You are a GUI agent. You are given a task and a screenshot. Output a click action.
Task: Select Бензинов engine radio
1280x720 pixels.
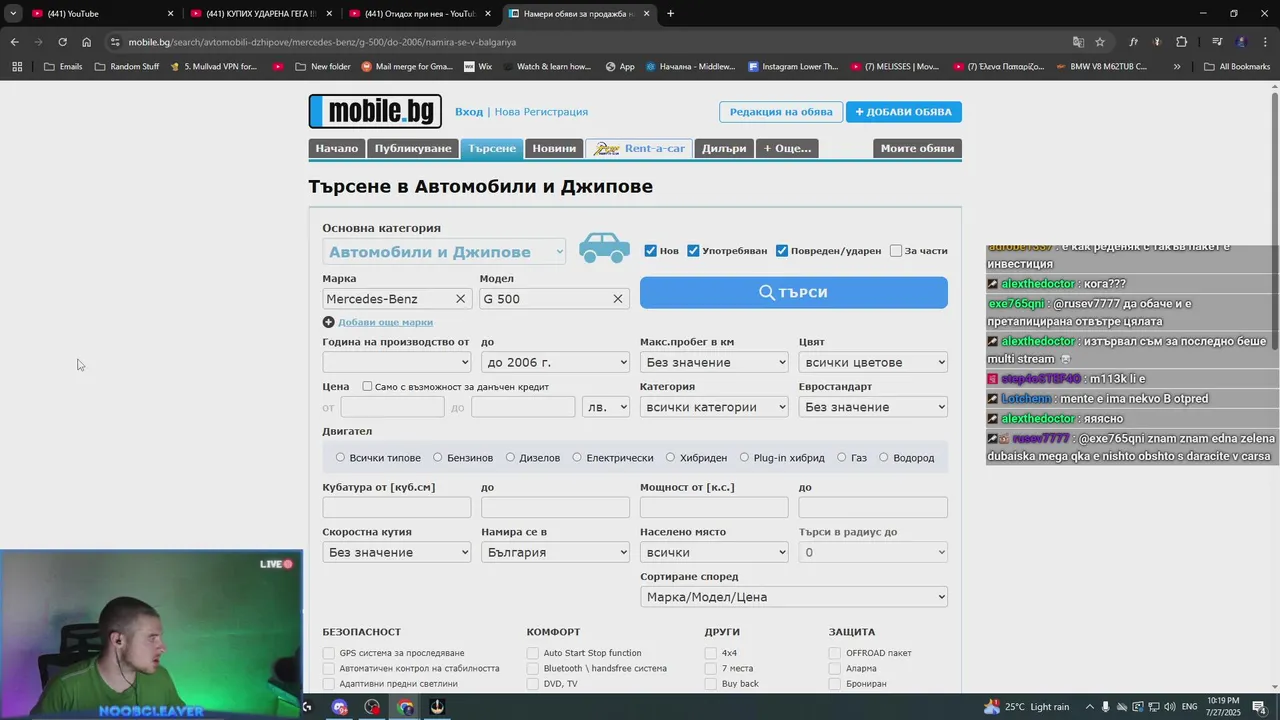(437, 457)
